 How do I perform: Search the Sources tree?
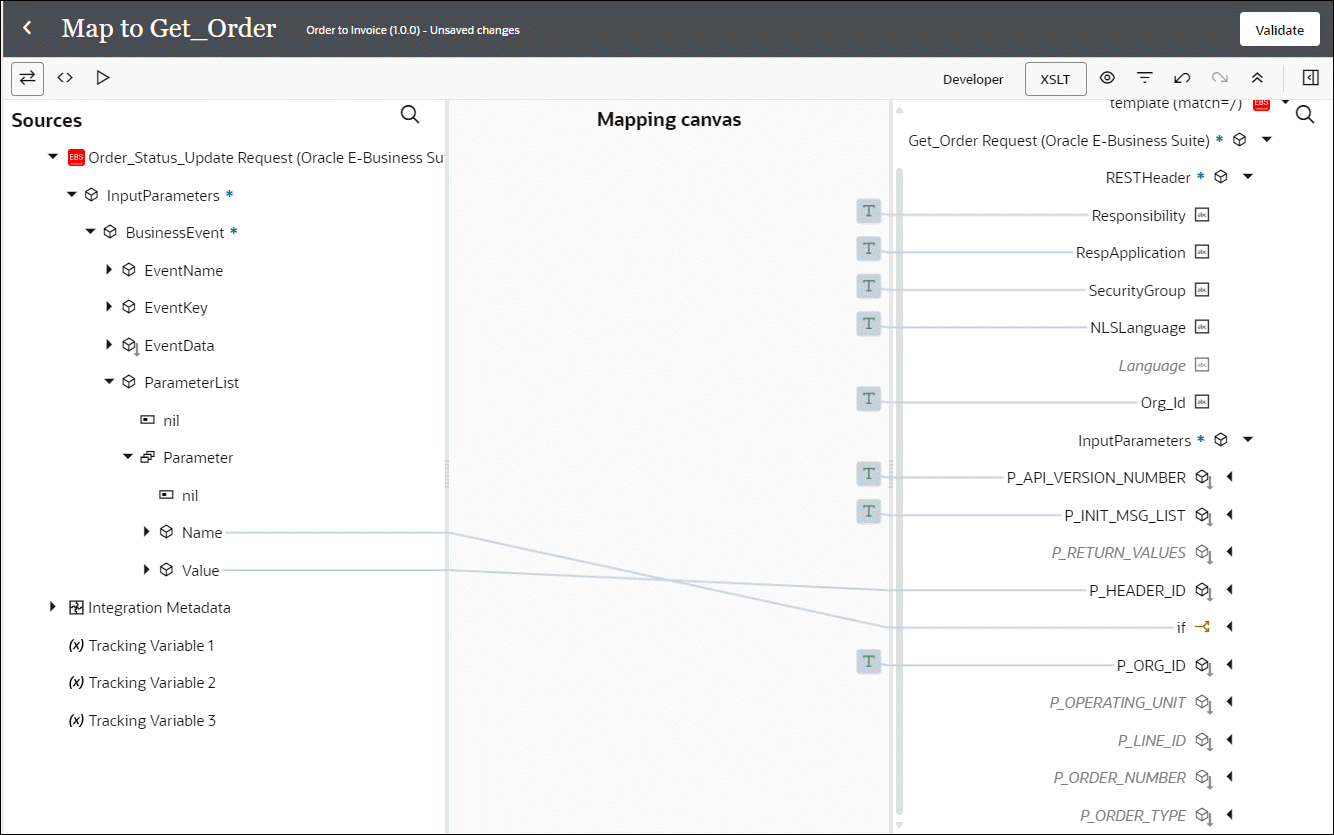[410, 115]
